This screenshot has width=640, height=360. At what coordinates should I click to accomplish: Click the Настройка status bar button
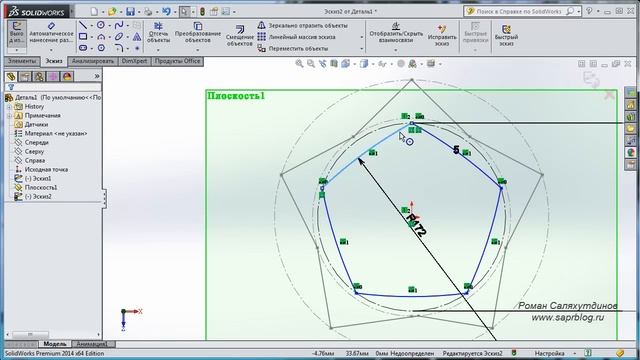click(x=549, y=353)
